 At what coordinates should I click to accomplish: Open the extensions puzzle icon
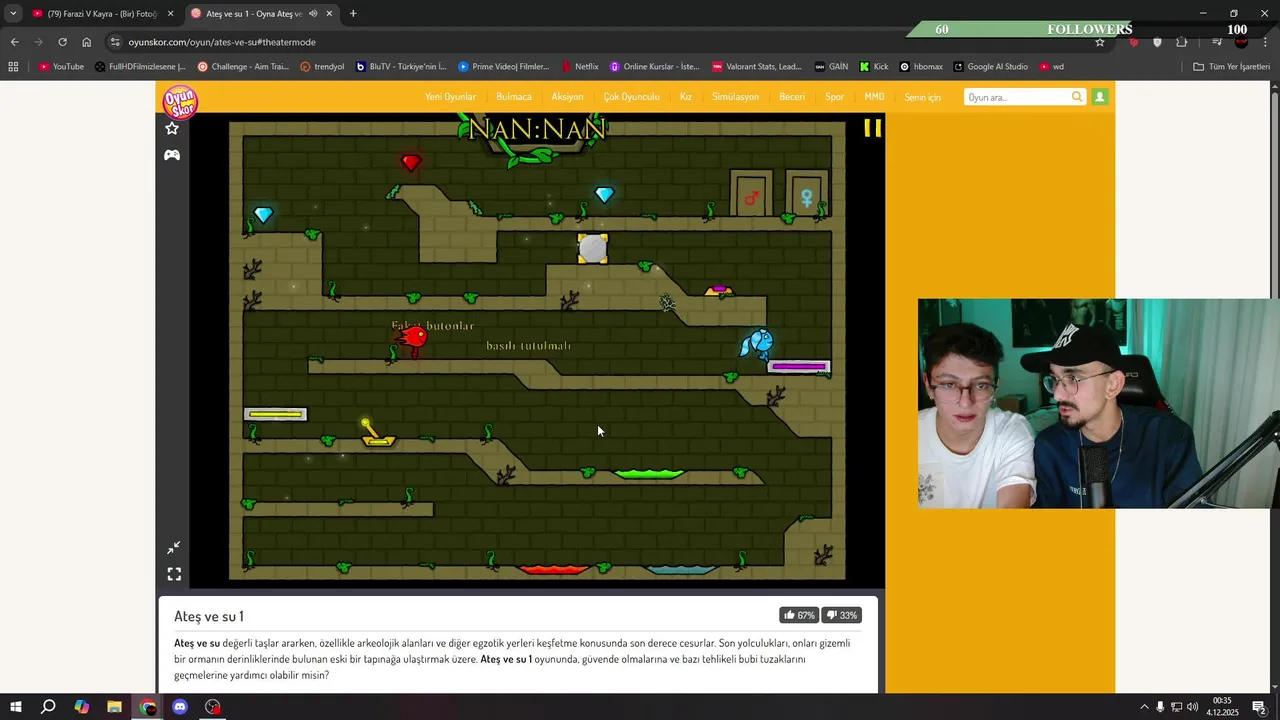point(1182,42)
